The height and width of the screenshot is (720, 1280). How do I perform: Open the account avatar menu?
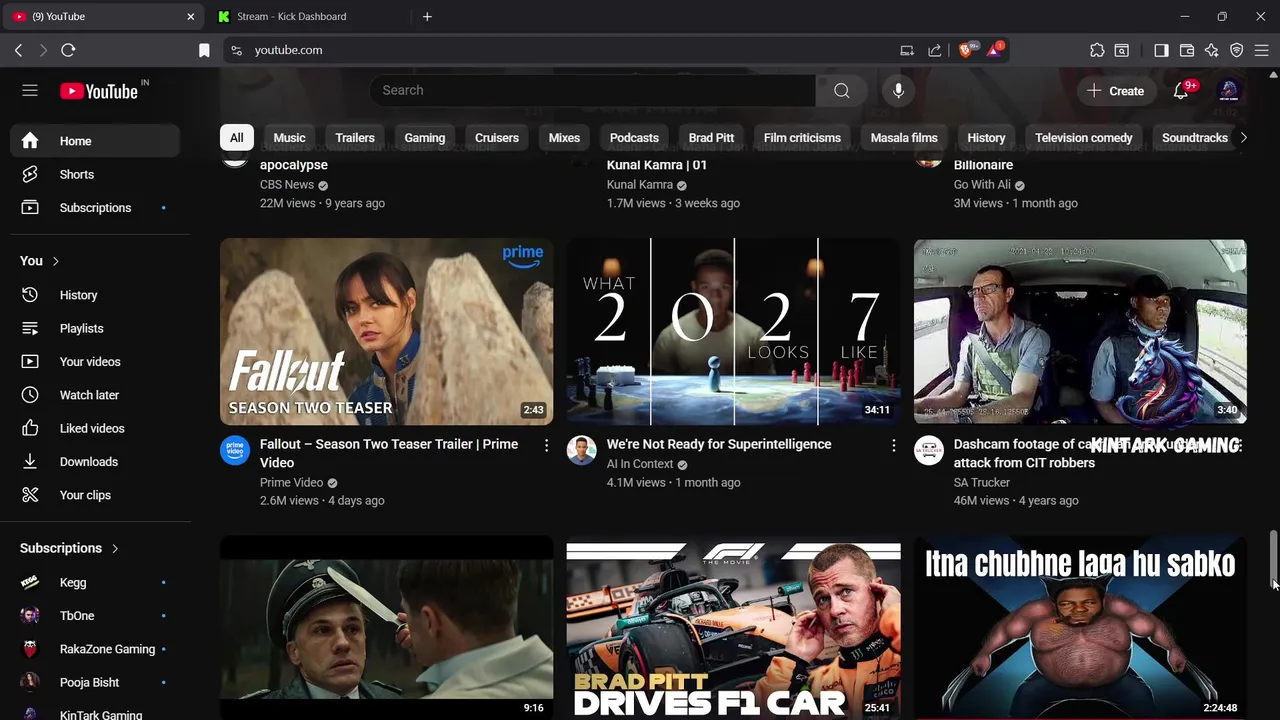coord(1229,90)
